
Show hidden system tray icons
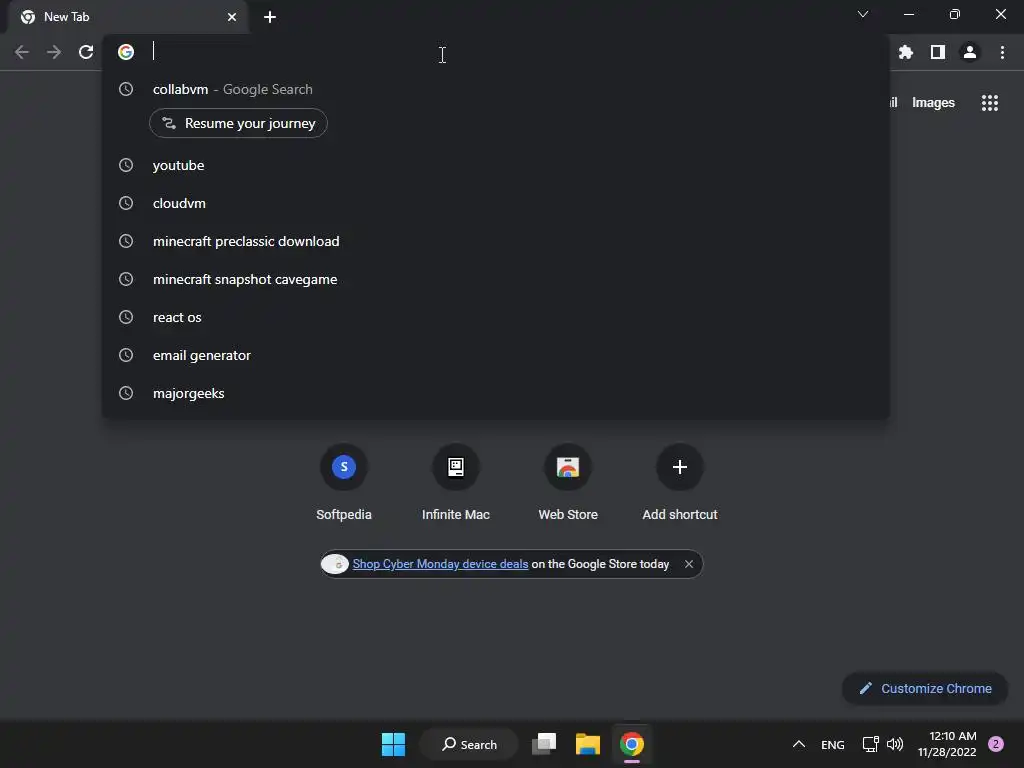798,744
